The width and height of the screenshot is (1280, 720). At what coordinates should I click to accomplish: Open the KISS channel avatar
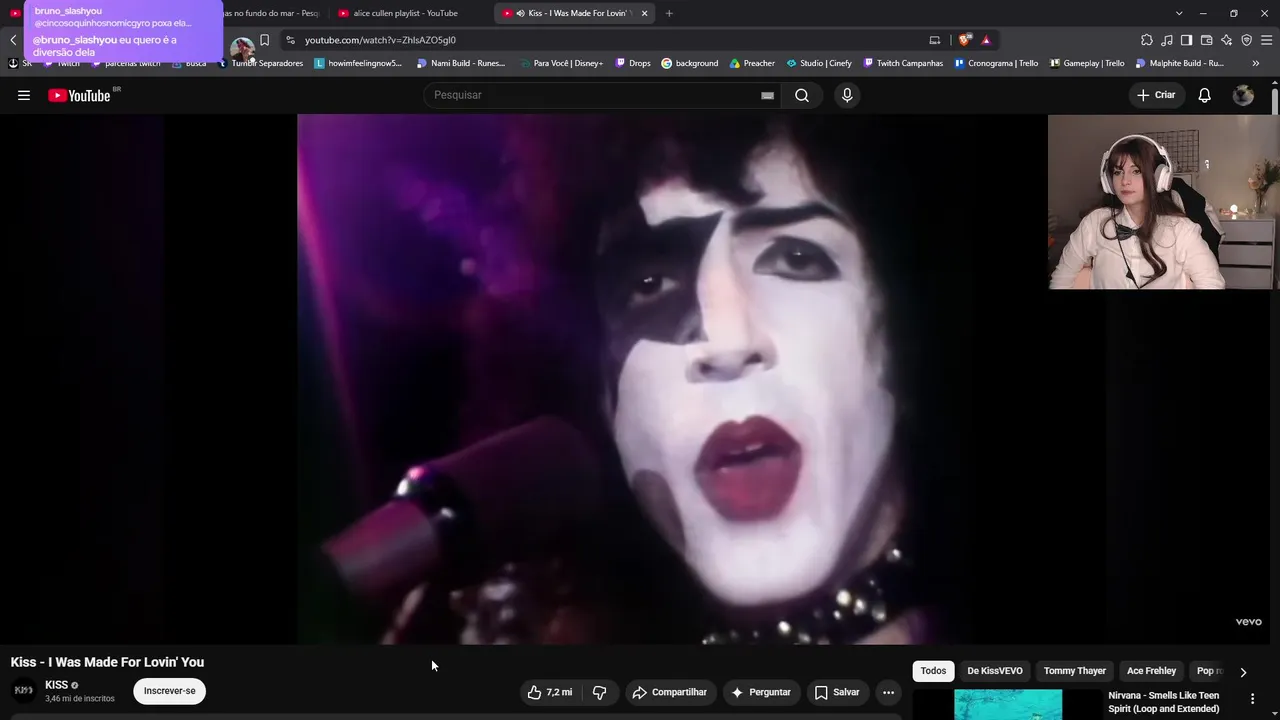24,691
